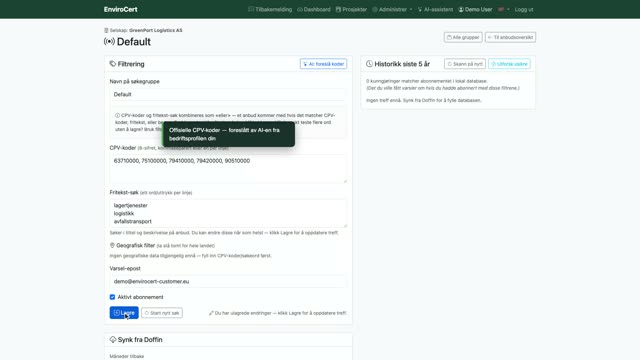Click the Fritekst-søk text area

pos(228,213)
